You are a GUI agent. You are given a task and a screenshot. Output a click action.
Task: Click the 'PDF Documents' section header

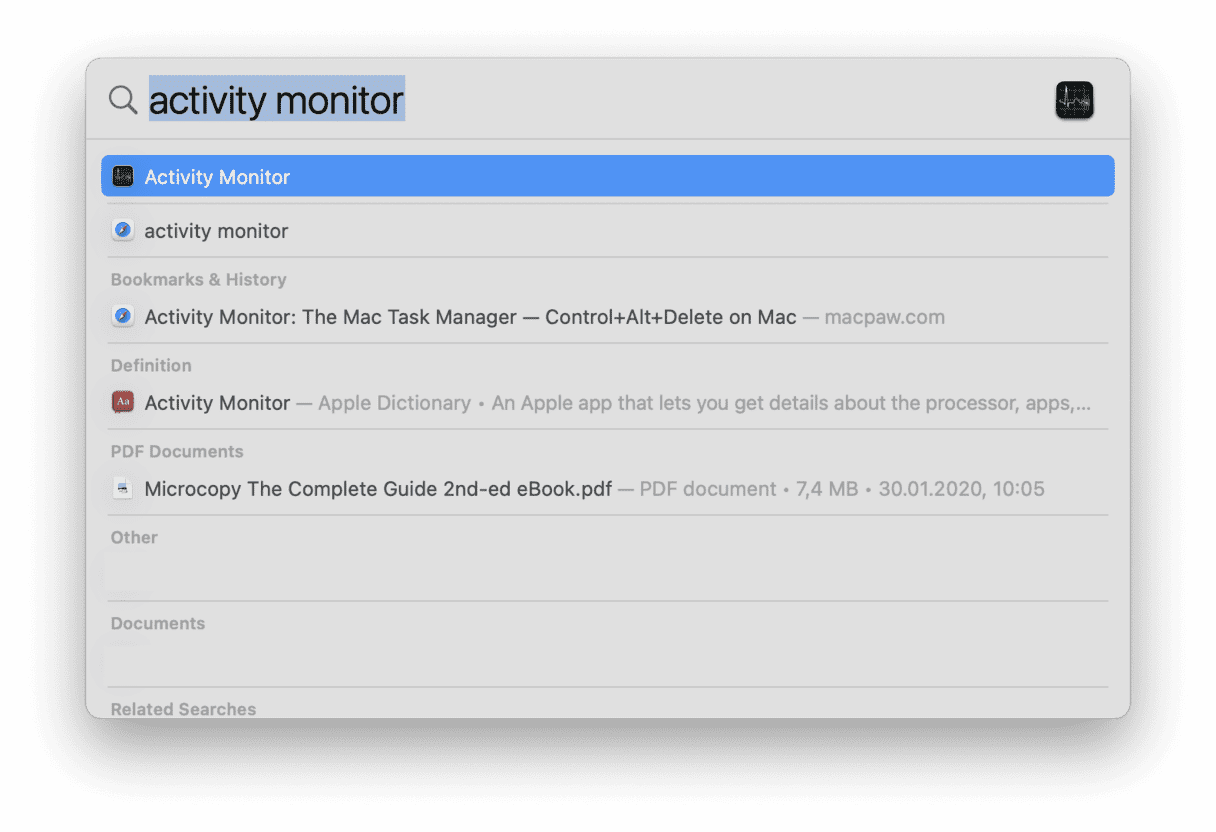pyautogui.click(x=177, y=452)
